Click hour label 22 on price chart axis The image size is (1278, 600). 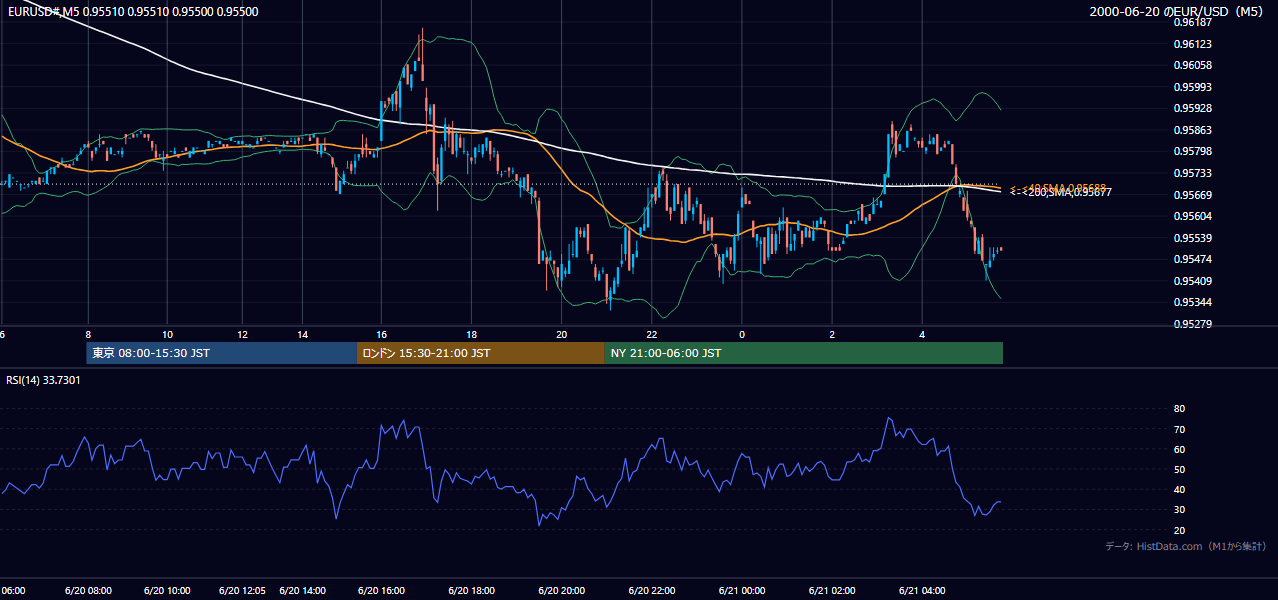tap(651, 334)
